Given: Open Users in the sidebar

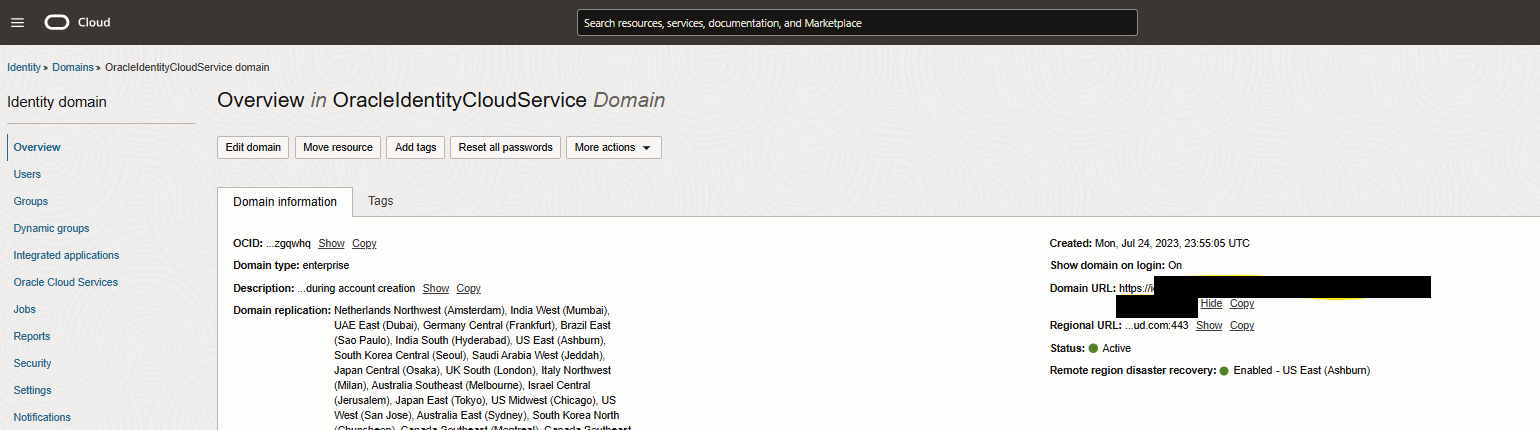Looking at the screenshot, I should [x=27, y=174].
